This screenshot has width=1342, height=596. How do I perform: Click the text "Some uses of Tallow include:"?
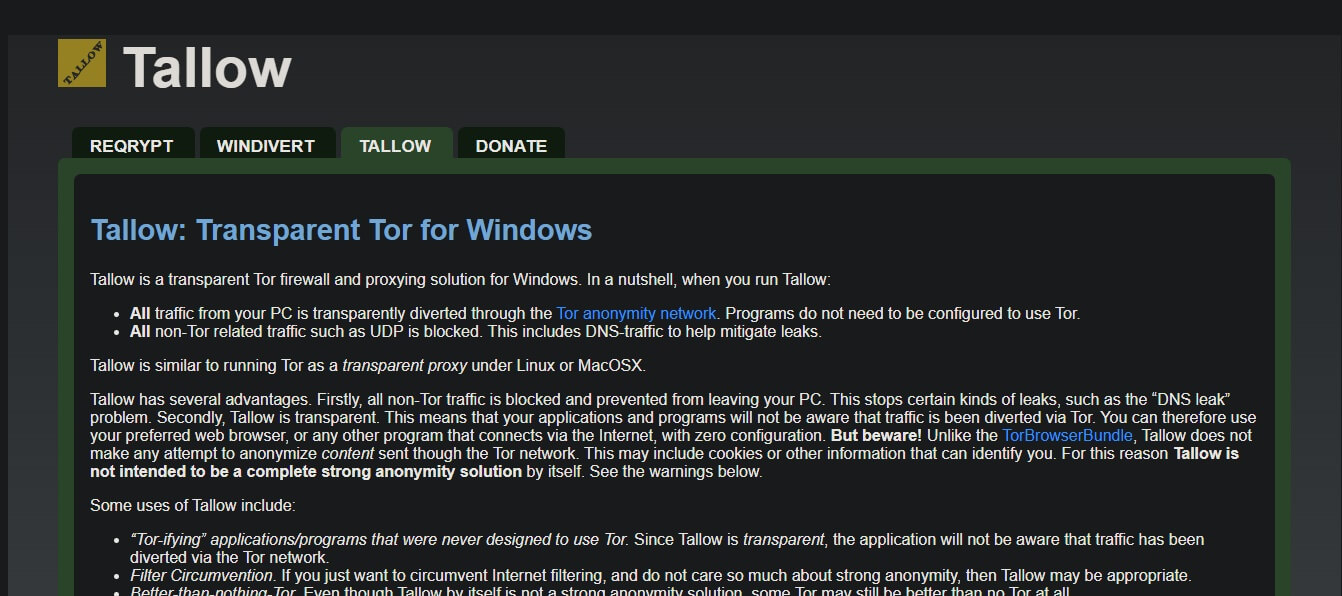coord(193,505)
